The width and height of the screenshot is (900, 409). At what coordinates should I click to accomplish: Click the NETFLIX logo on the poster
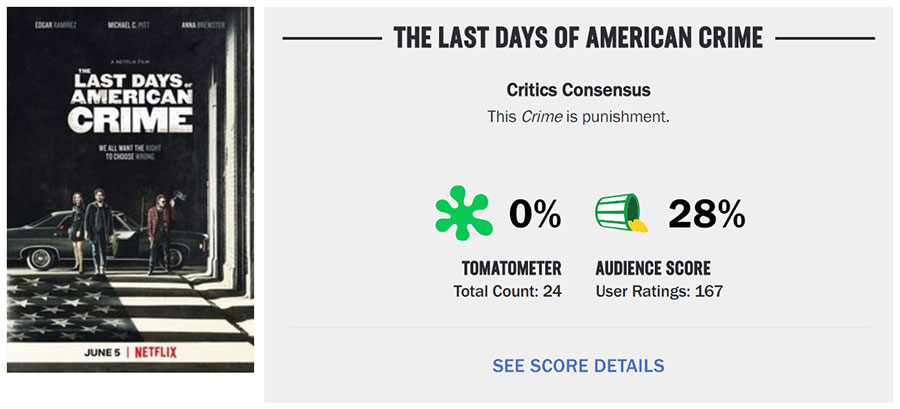156,352
